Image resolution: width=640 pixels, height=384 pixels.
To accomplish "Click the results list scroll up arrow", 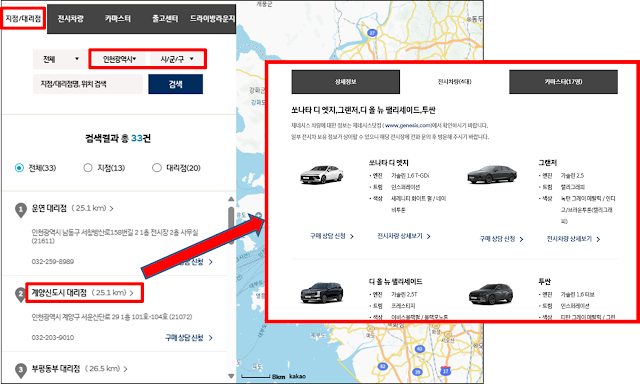I will click(231, 199).
